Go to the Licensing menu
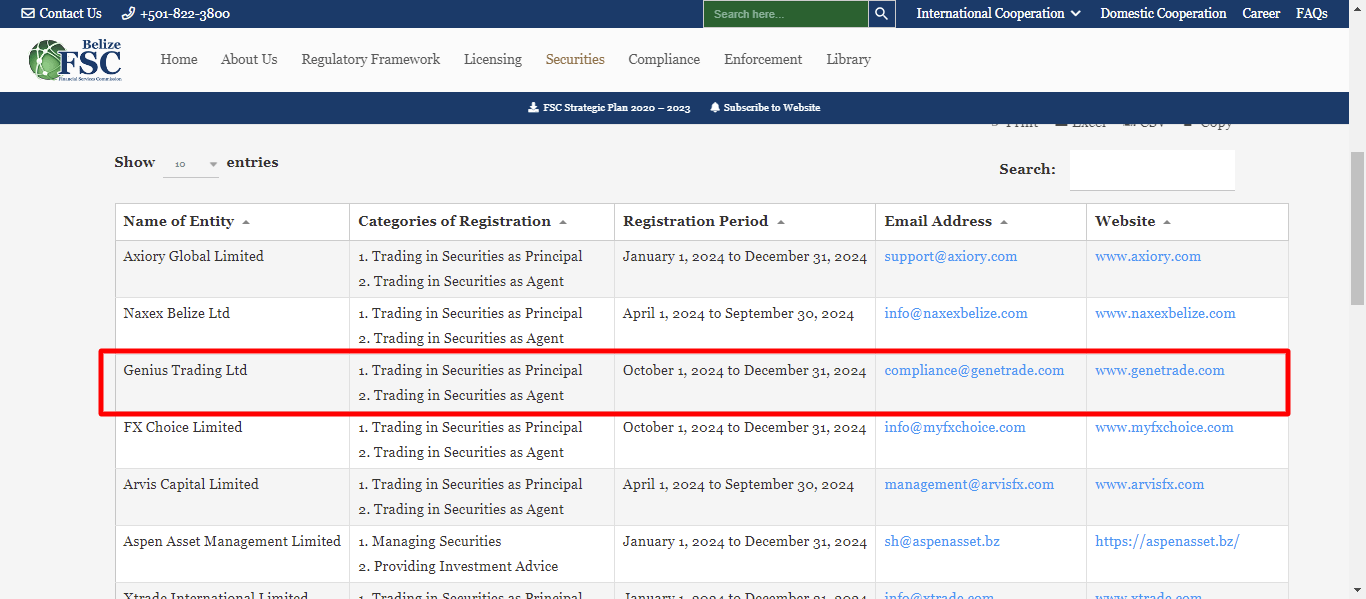 click(x=492, y=60)
